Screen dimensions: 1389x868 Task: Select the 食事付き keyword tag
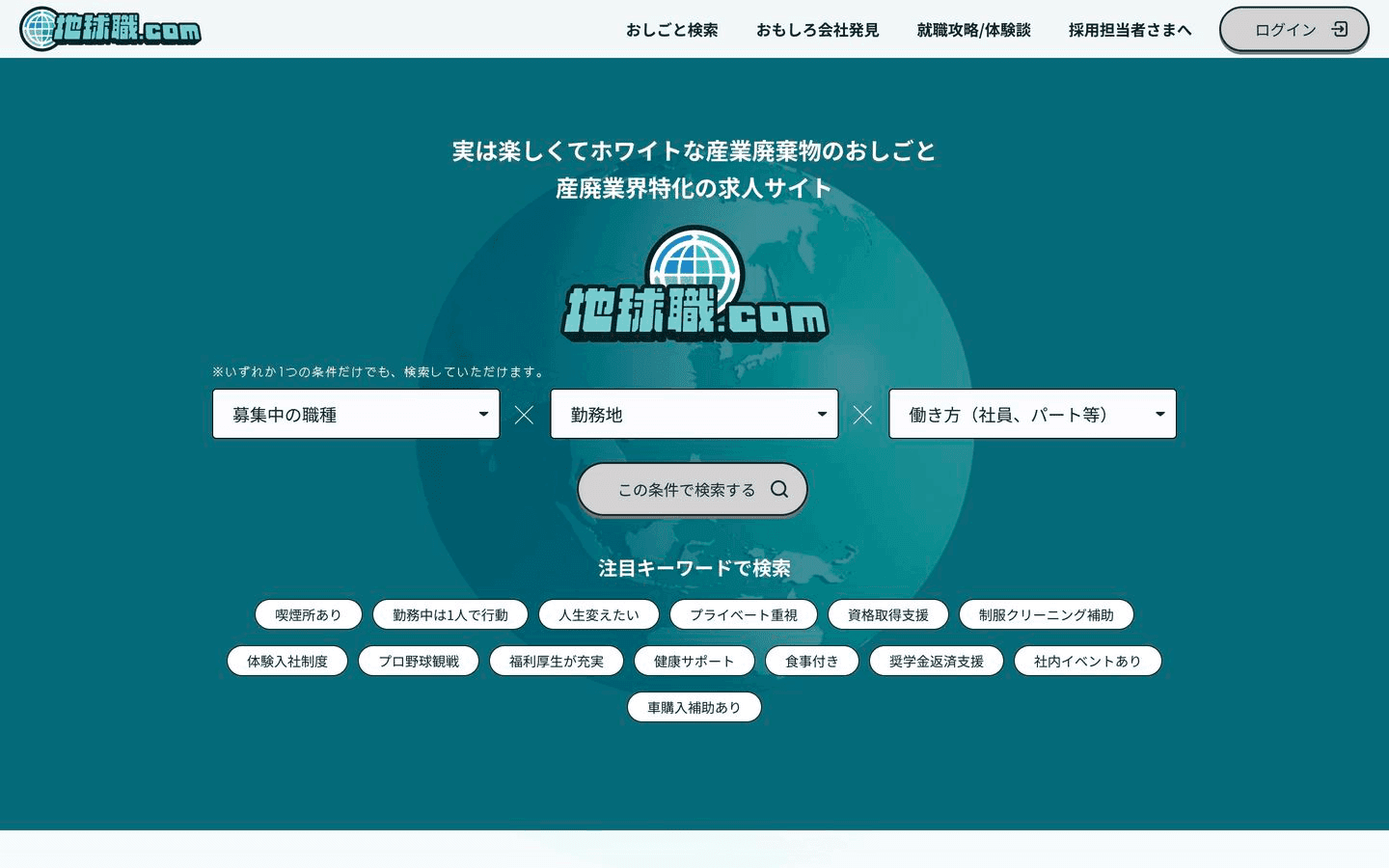tap(812, 661)
